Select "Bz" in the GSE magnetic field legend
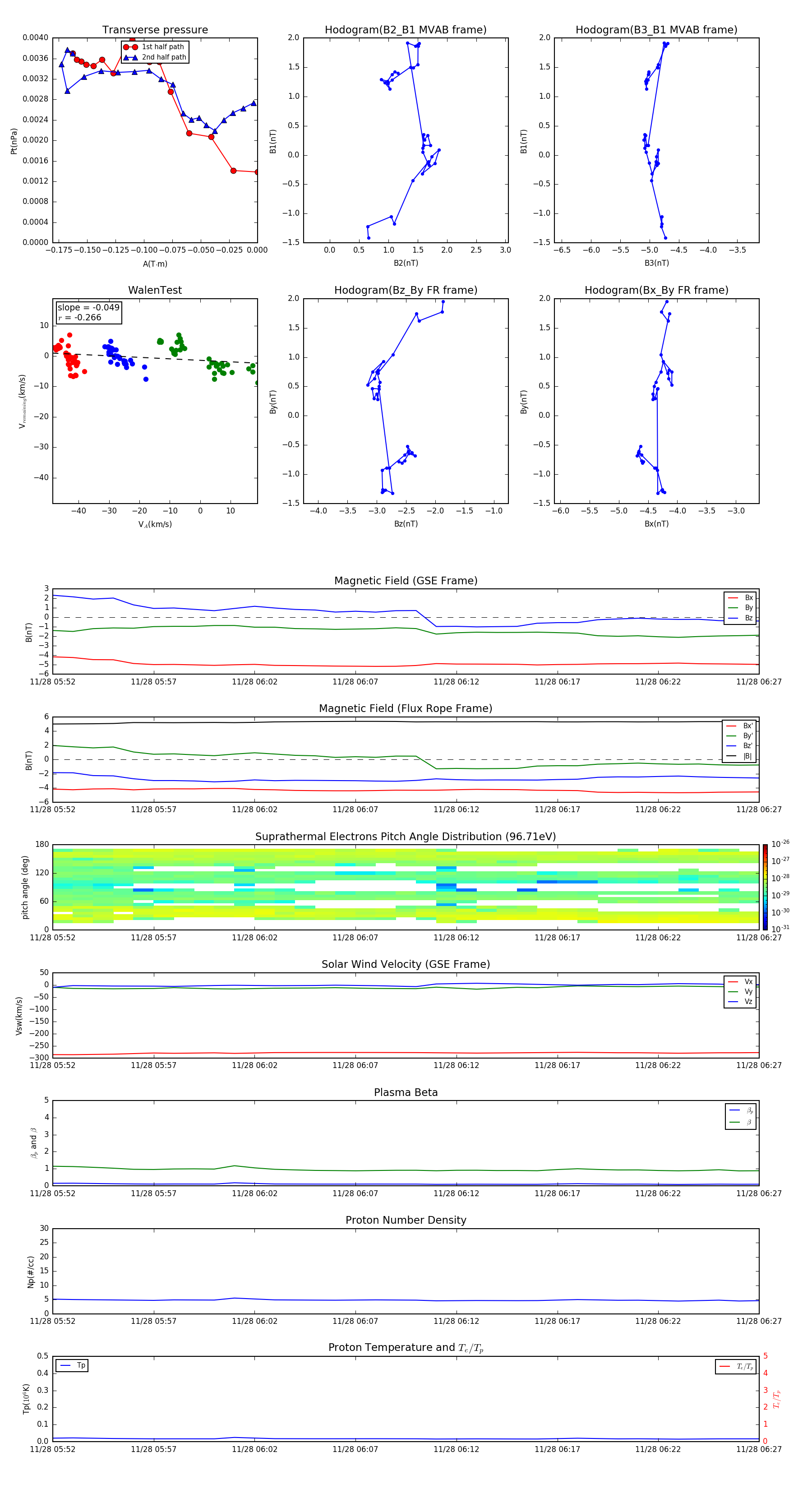The image size is (812, 1489). [x=740, y=618]
